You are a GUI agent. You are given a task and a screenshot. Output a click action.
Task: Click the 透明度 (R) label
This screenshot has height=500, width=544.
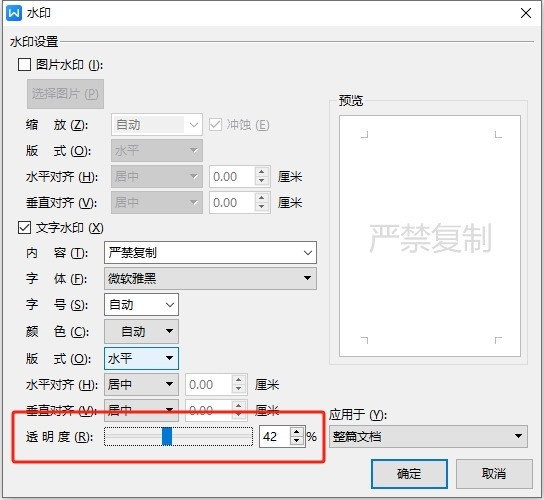tap(60, 437)
